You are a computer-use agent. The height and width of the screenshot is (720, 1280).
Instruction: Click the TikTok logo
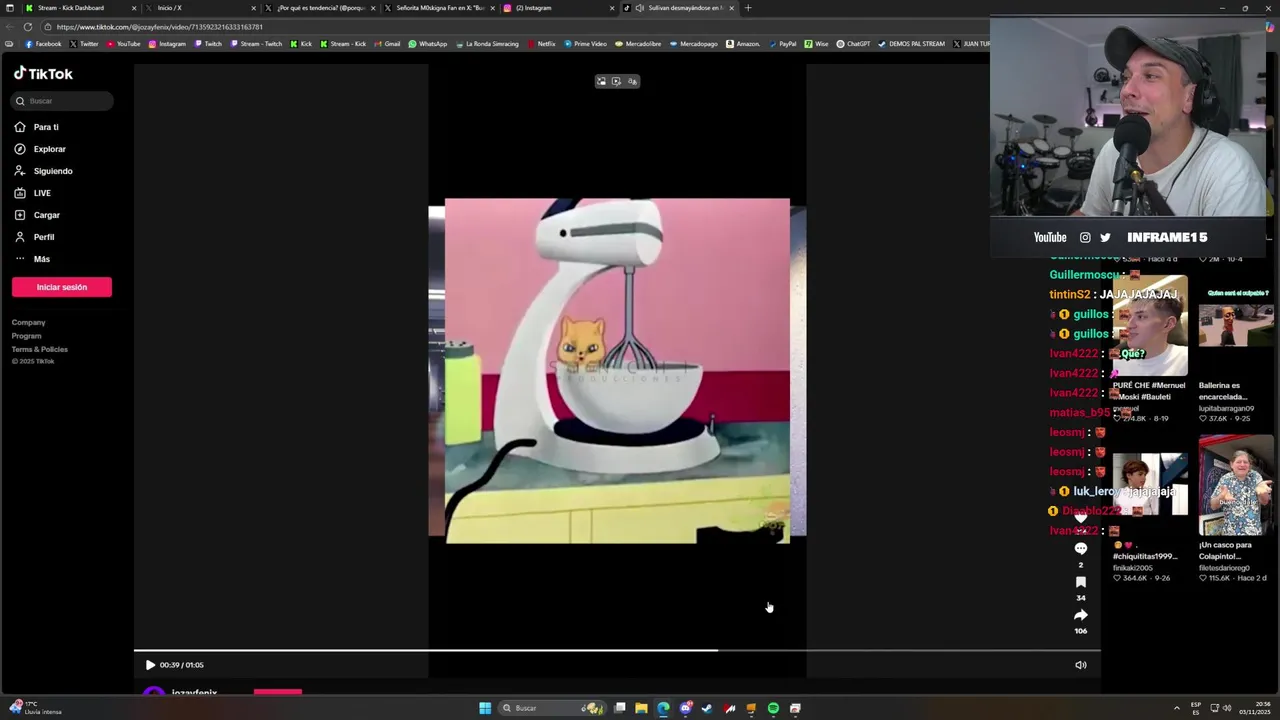[43, 74]
